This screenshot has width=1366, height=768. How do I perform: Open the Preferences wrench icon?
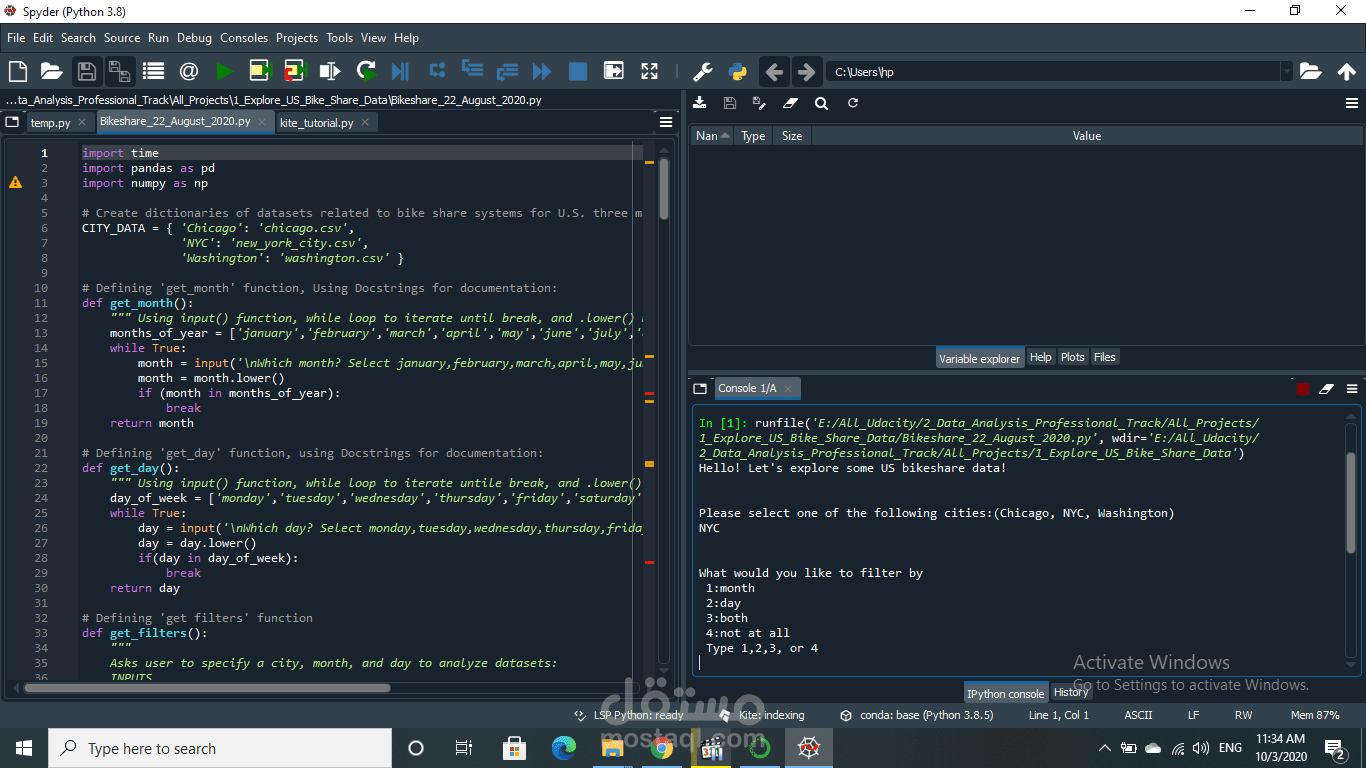[703, 71]
